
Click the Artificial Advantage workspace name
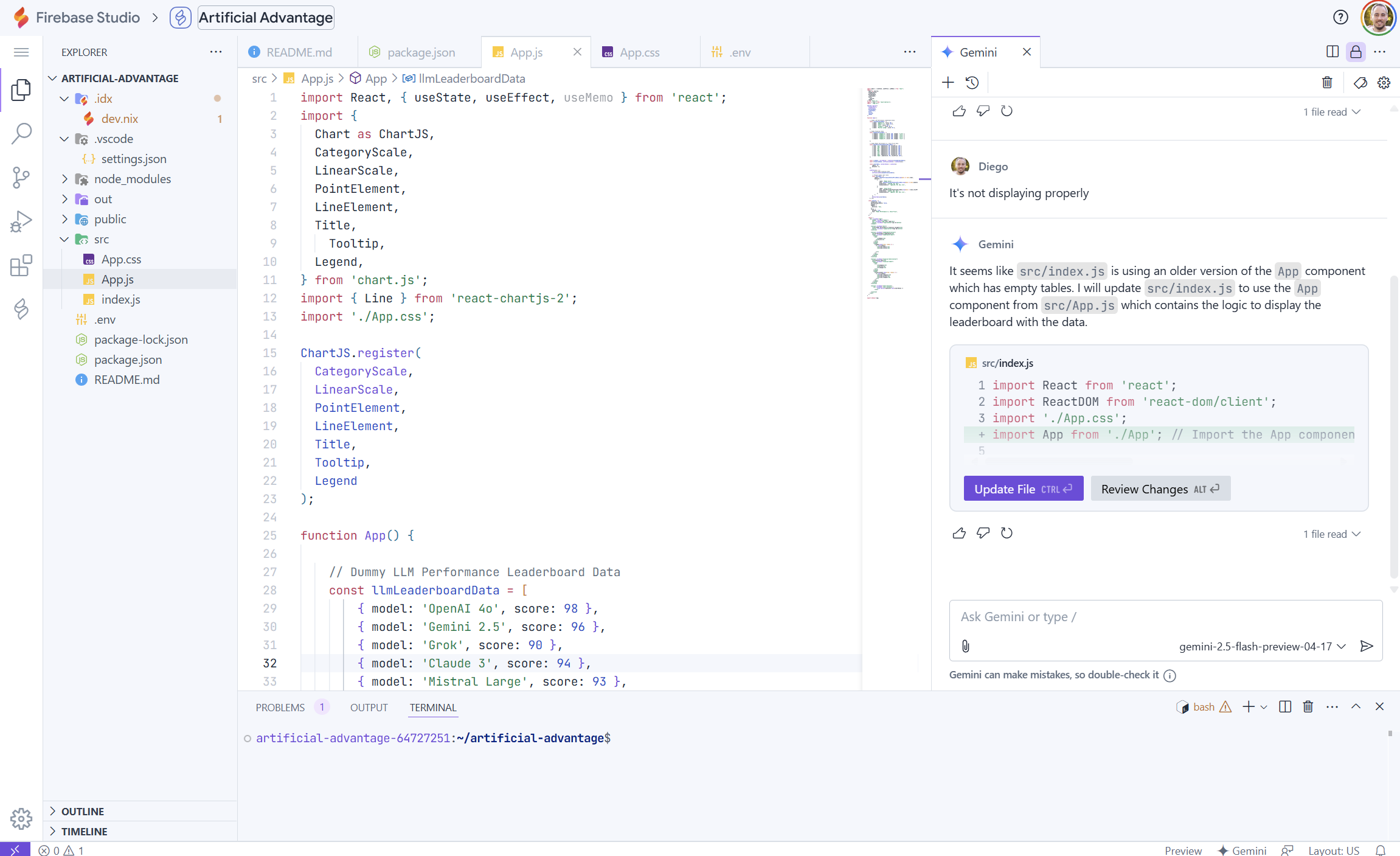coord(266,18)
